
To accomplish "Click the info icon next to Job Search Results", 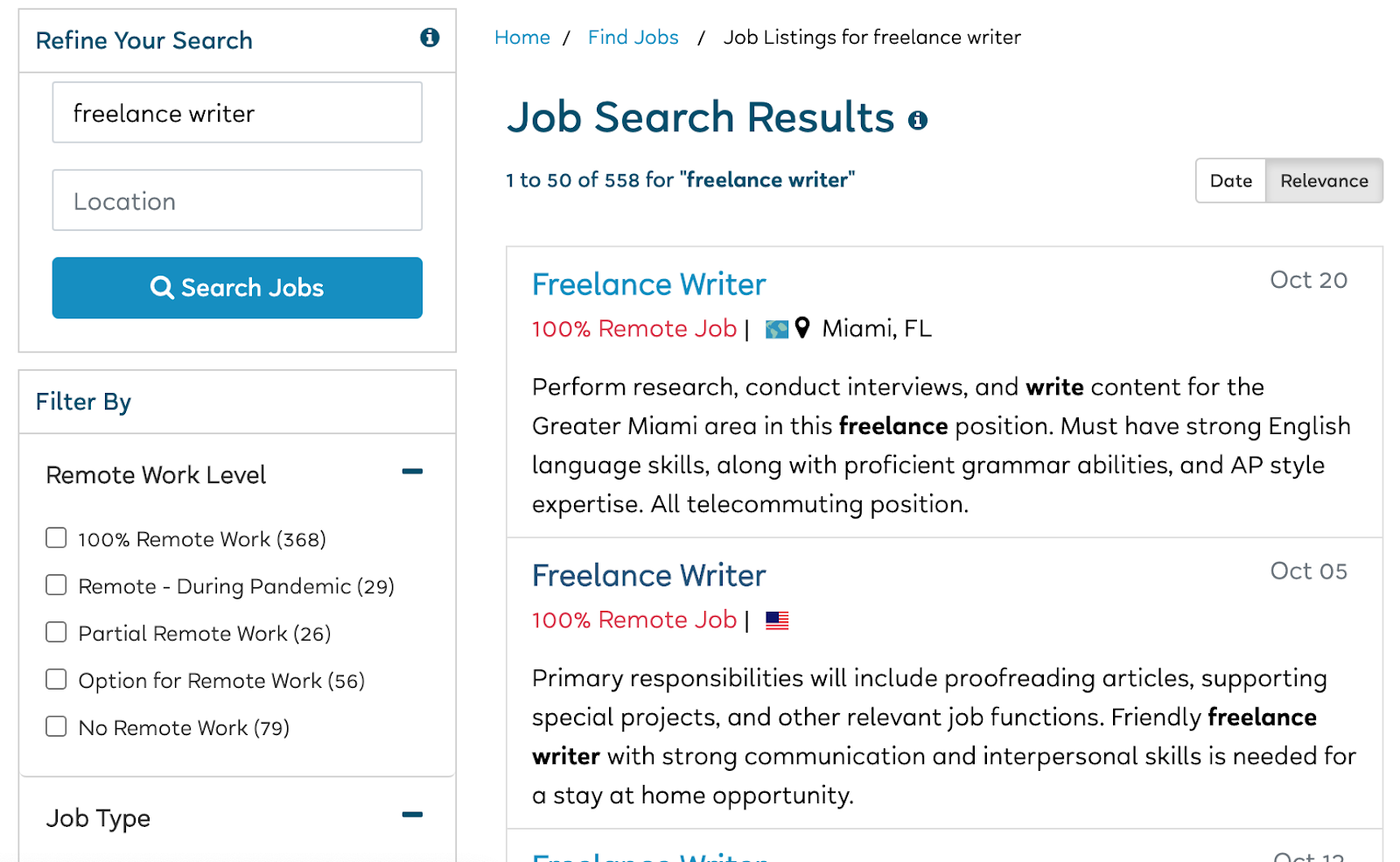I will 917,121.
